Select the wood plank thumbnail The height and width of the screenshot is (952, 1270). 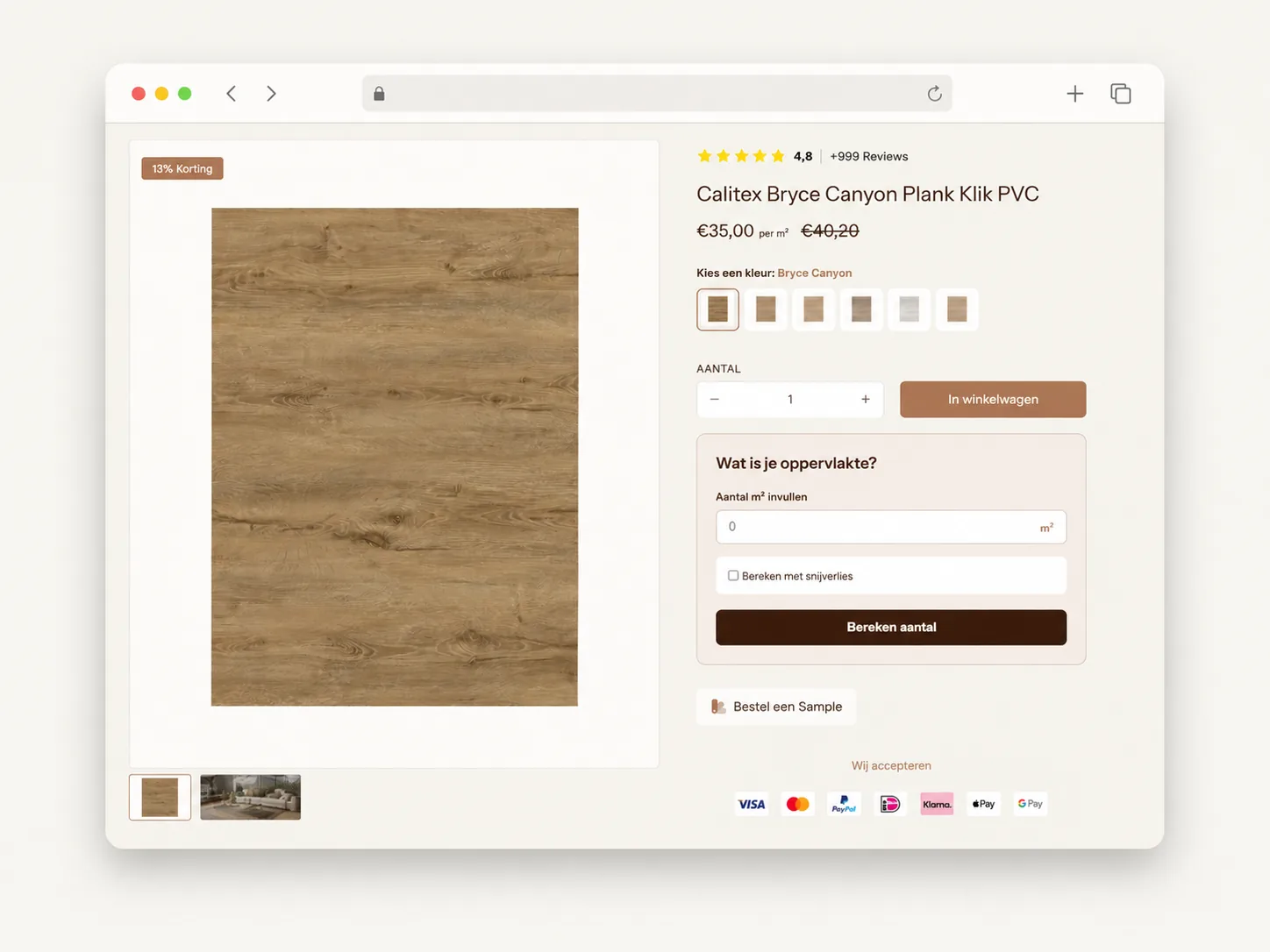pyautogui.click(x=160, y=798)
